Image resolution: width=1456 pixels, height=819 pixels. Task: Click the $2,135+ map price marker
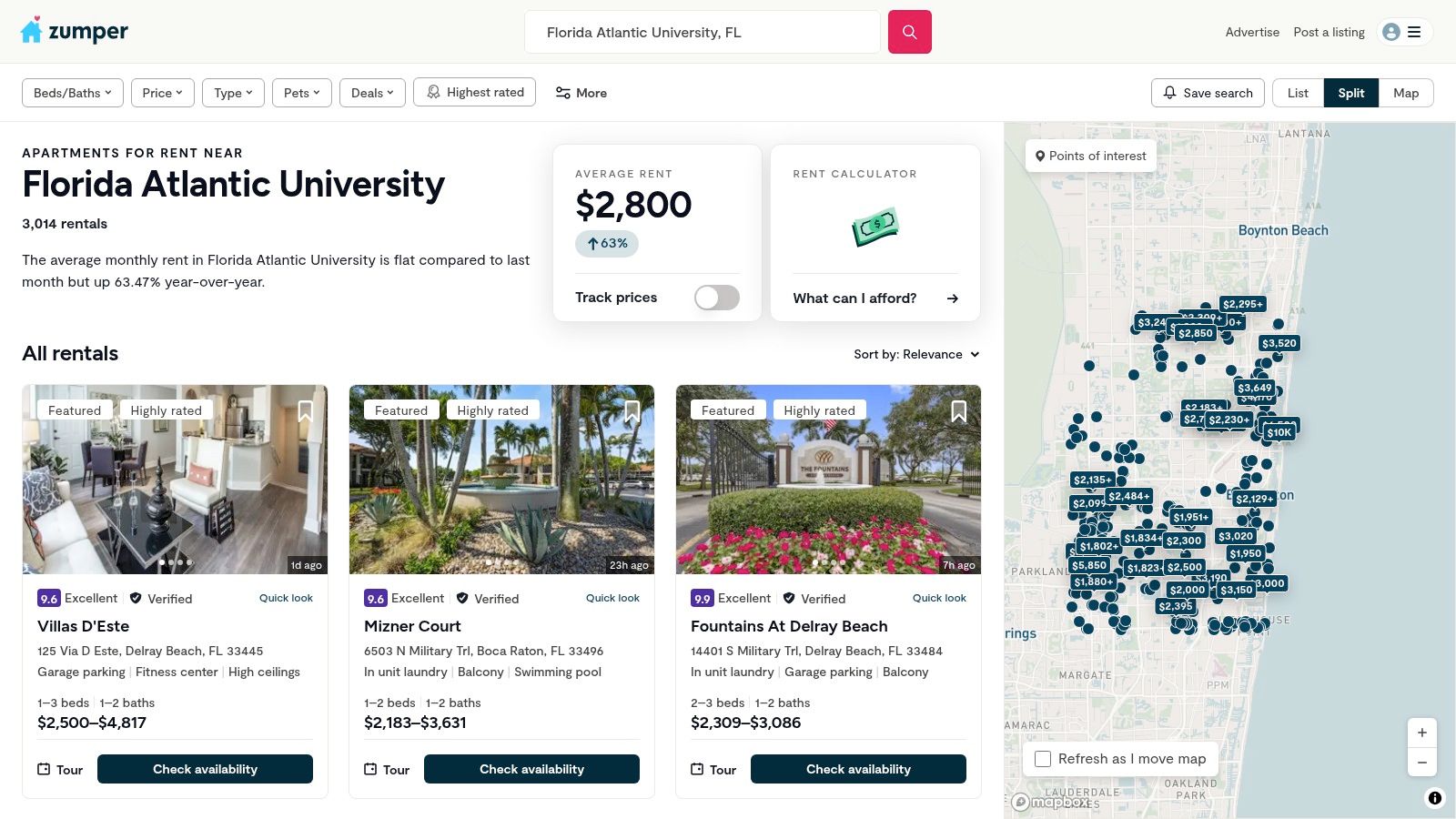tap(1093, 480)
